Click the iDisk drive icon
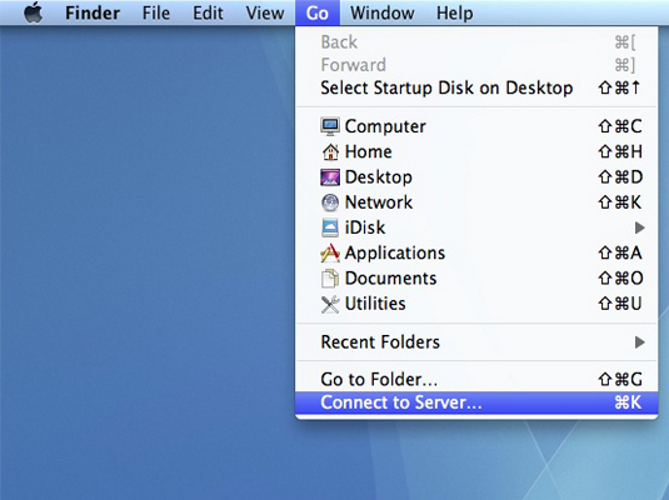This screenshot has width=669, height=500. 330,228
